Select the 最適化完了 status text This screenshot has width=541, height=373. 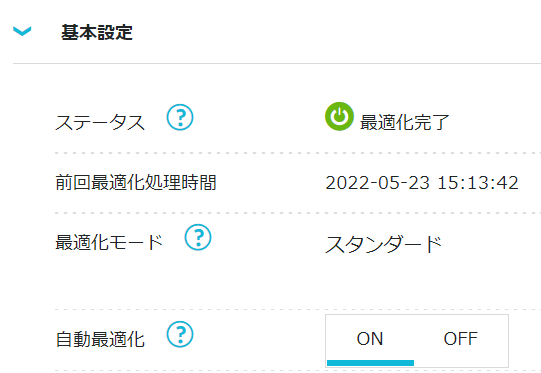[405, 122]
